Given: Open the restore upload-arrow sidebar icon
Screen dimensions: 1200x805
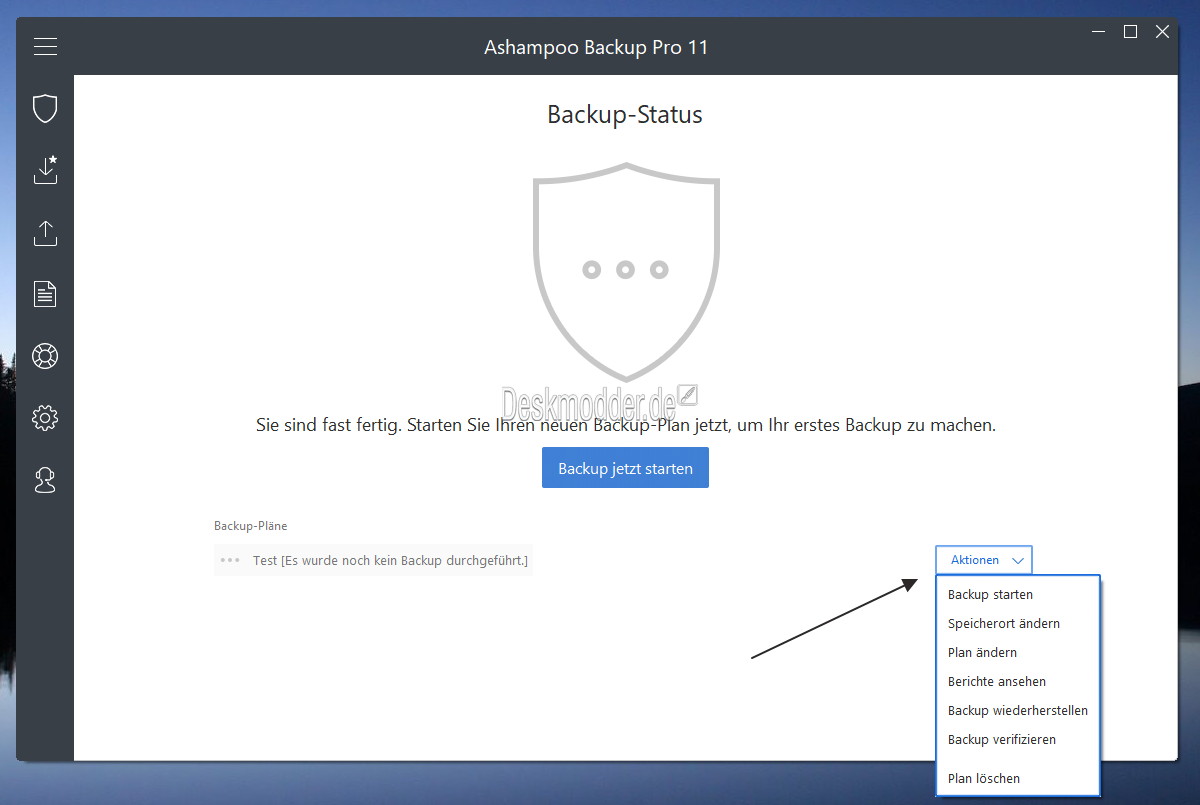Looking at the screenshot, I should [45, 232].
